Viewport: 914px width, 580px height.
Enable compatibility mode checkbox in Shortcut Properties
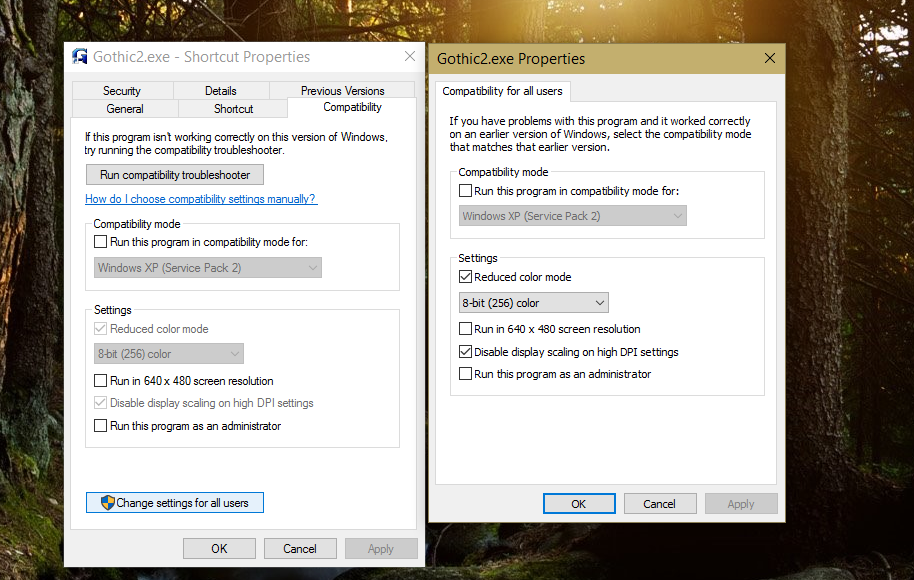pyautogui.click(x=100, y=241)
